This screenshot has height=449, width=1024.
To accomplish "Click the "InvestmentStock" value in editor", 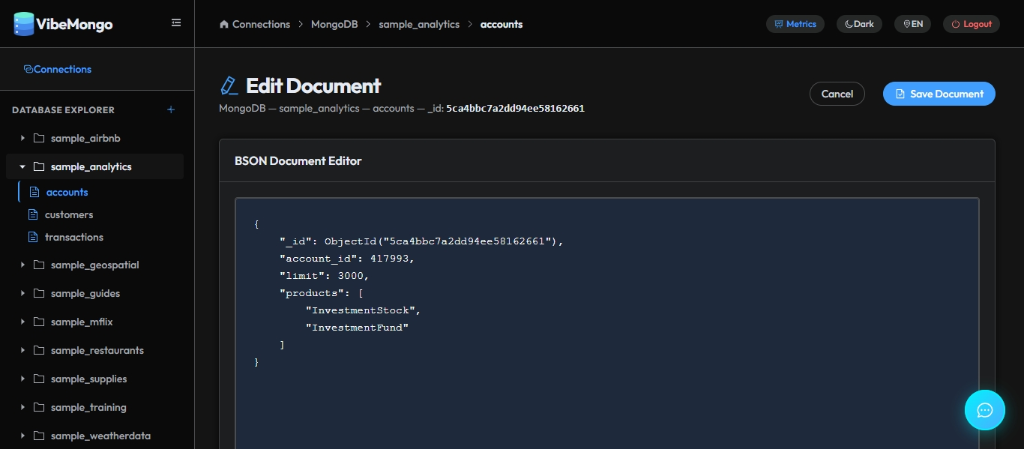I will click(360, 311).
